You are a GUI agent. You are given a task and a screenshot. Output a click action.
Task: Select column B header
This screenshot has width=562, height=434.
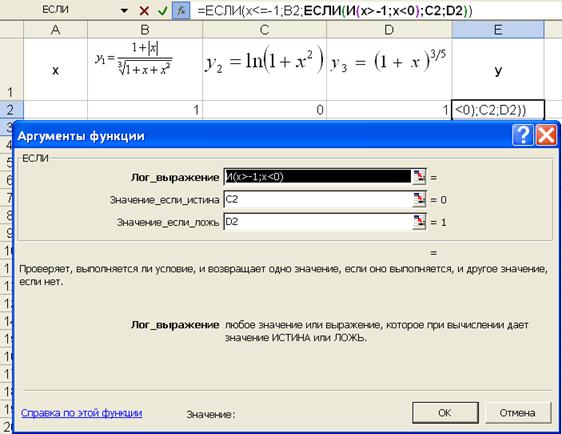point(145,30)
